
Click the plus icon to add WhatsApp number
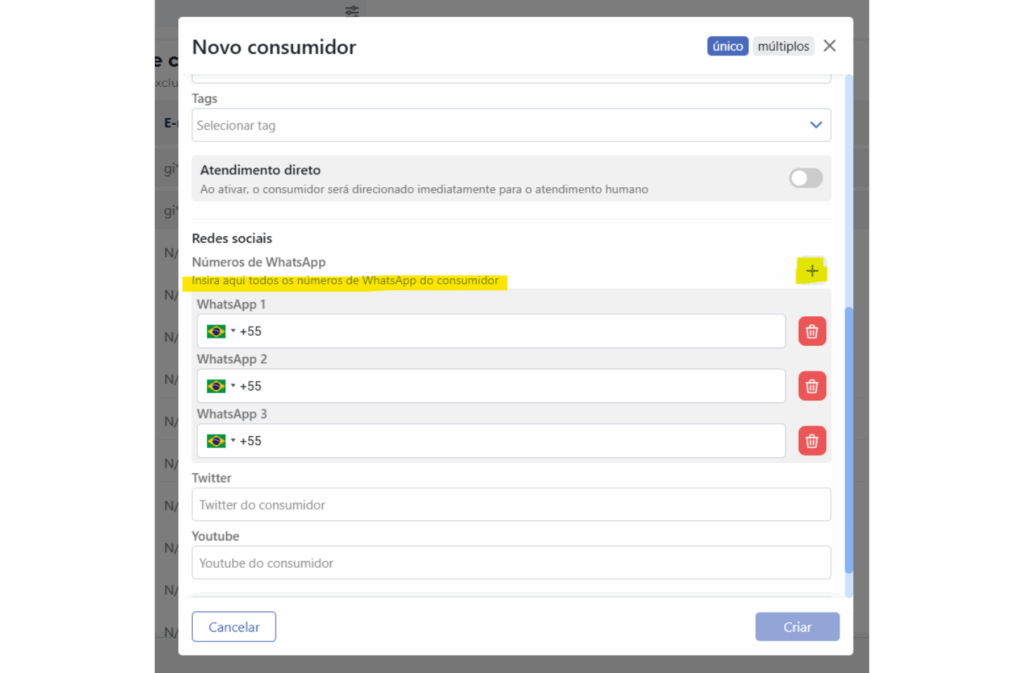[x=812, y=271]
